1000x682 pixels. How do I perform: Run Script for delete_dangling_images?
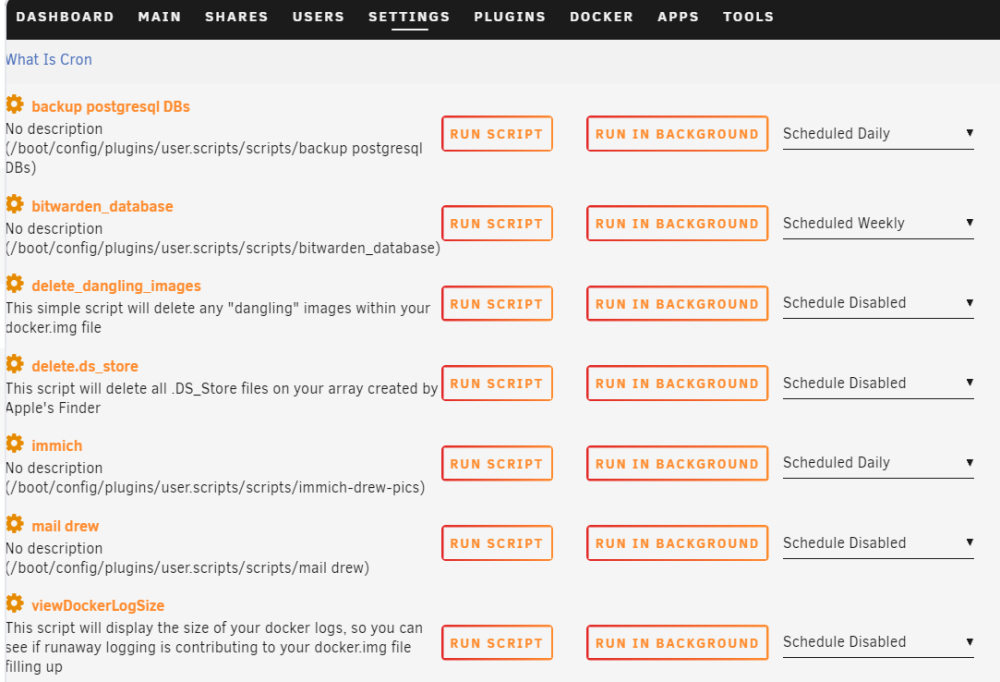pyautogui.click(x=497, y=304)
